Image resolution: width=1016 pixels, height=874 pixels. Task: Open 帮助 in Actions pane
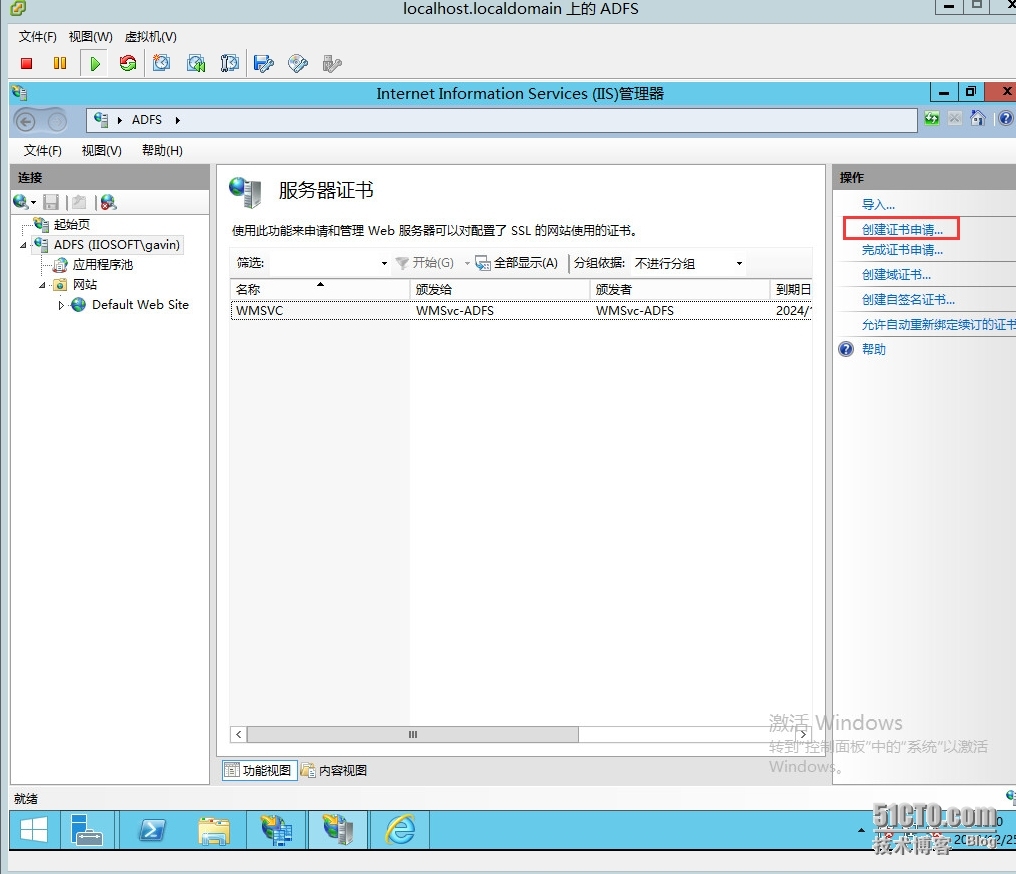(873, 349)
